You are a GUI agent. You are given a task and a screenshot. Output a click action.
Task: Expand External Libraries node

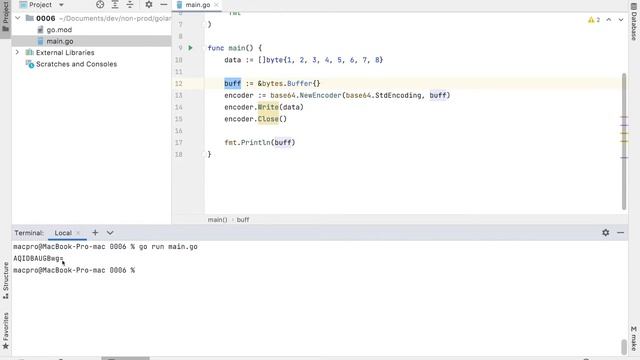[18, 53]
